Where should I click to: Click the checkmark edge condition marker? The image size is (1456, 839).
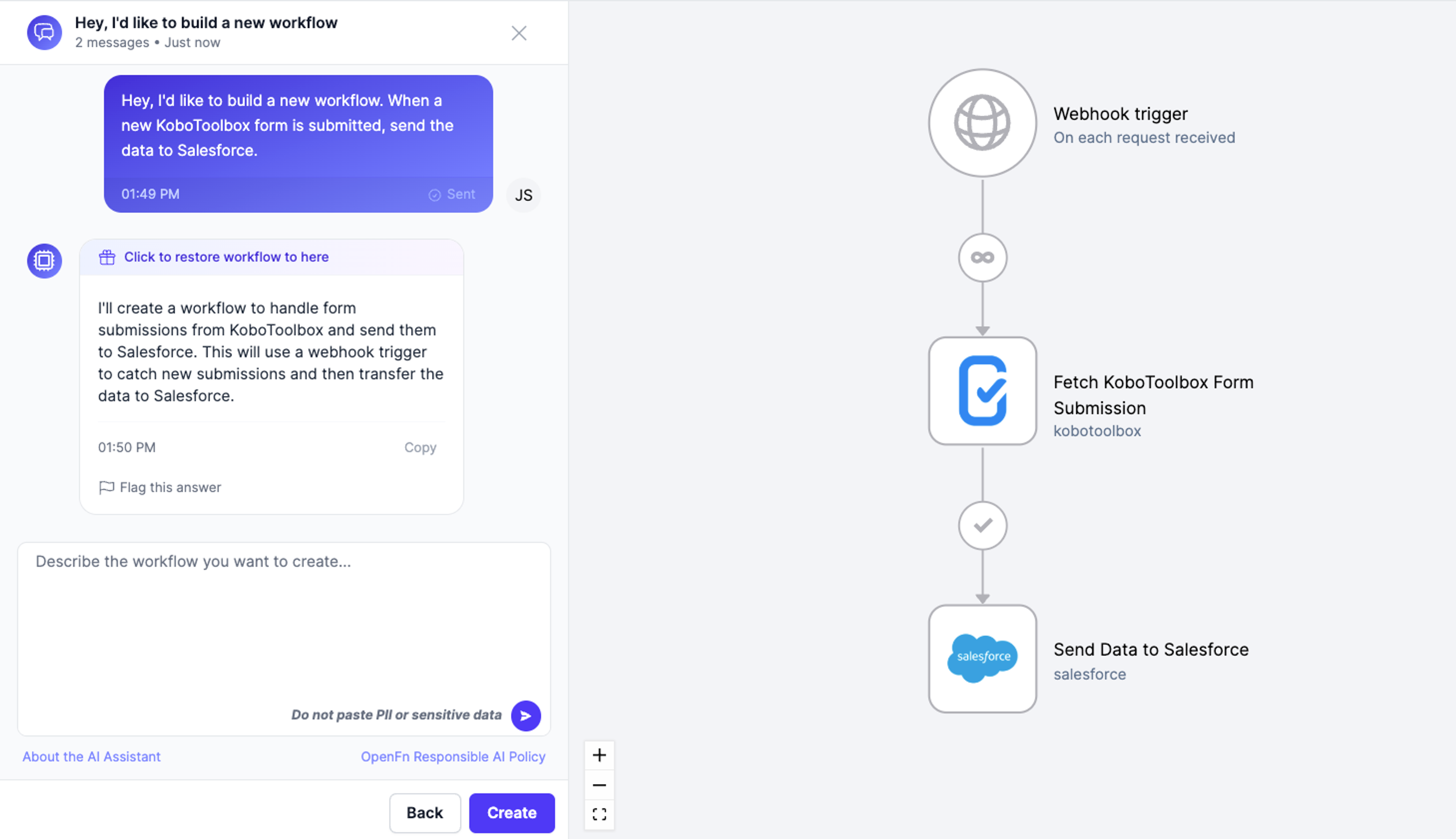pos(982,525)
